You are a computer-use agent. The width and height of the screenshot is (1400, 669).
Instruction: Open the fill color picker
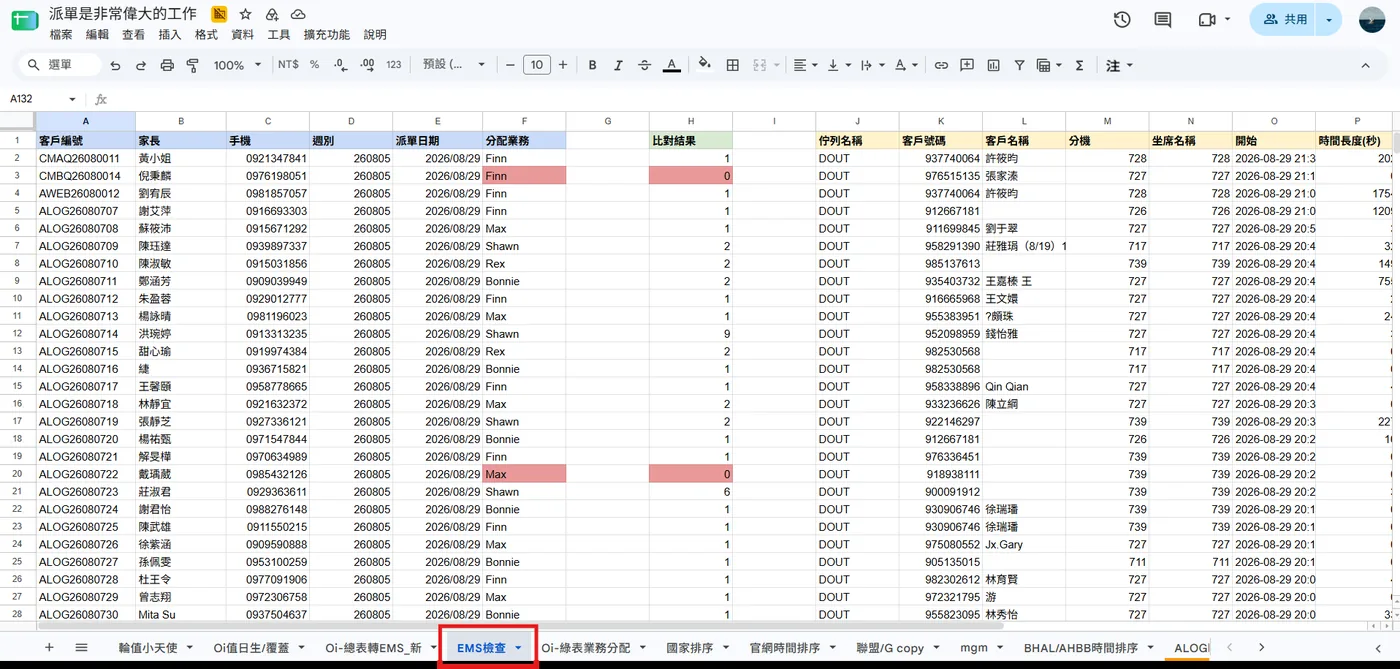tap(705, 65)
